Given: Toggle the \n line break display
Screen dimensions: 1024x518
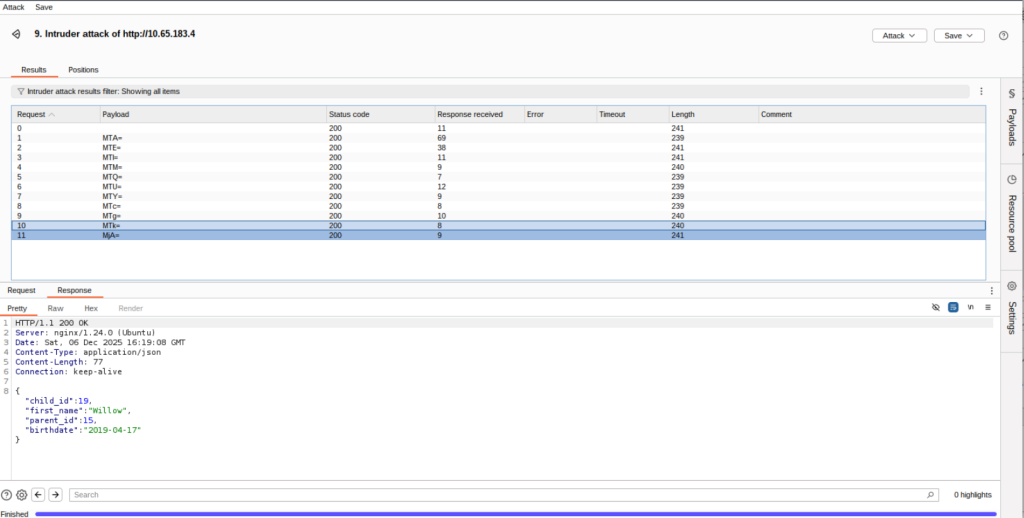Looking at the screenshot, I should (970, 308).
